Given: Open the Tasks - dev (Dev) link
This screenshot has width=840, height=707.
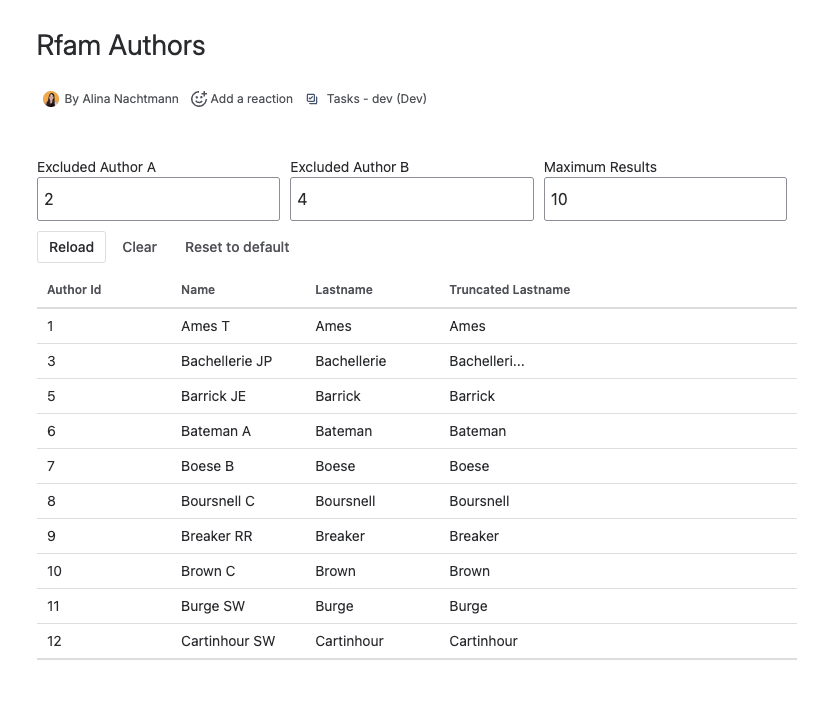Looking at the screenshot, I should click(377, 98).
